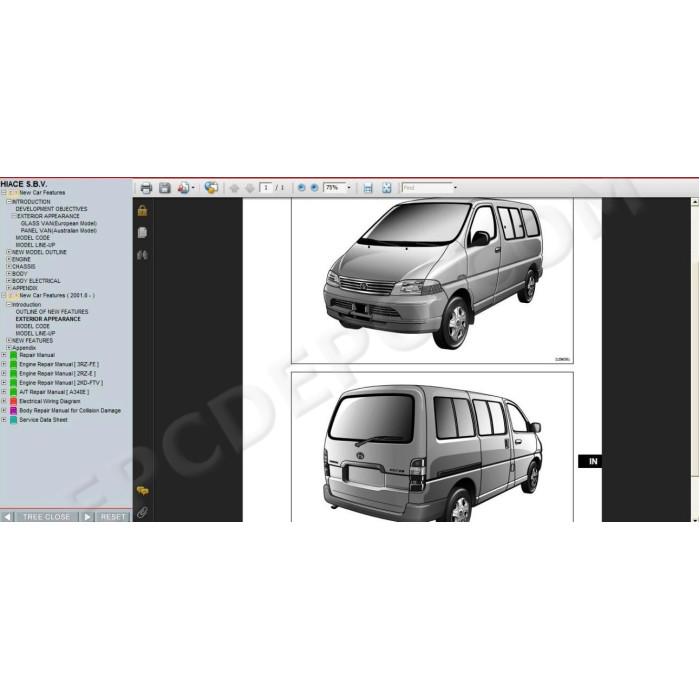Open Body Repair Manual for Collision Damage
Screen dimensions: 700x700
[x=70, y=411]
